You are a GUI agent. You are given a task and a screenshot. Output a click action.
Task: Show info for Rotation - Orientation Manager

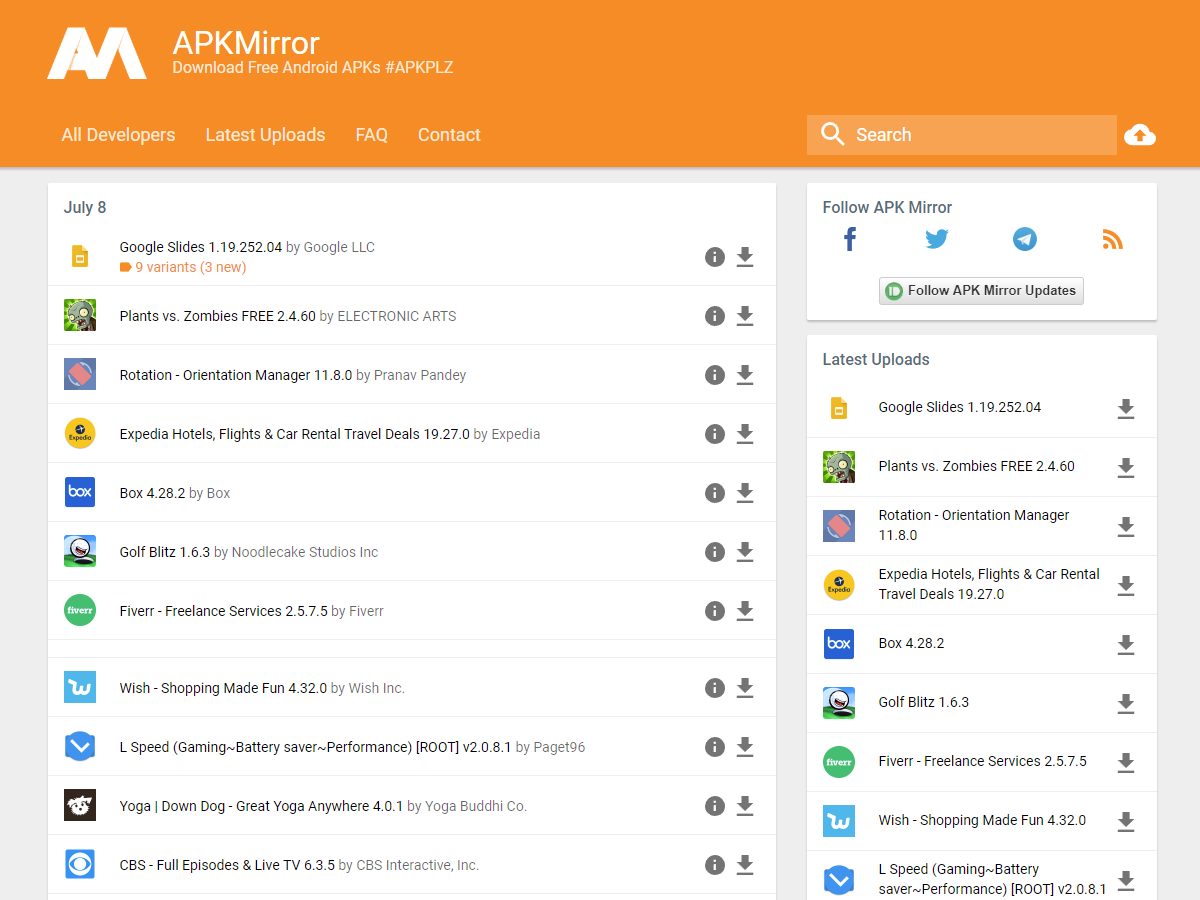click(715, 375)
